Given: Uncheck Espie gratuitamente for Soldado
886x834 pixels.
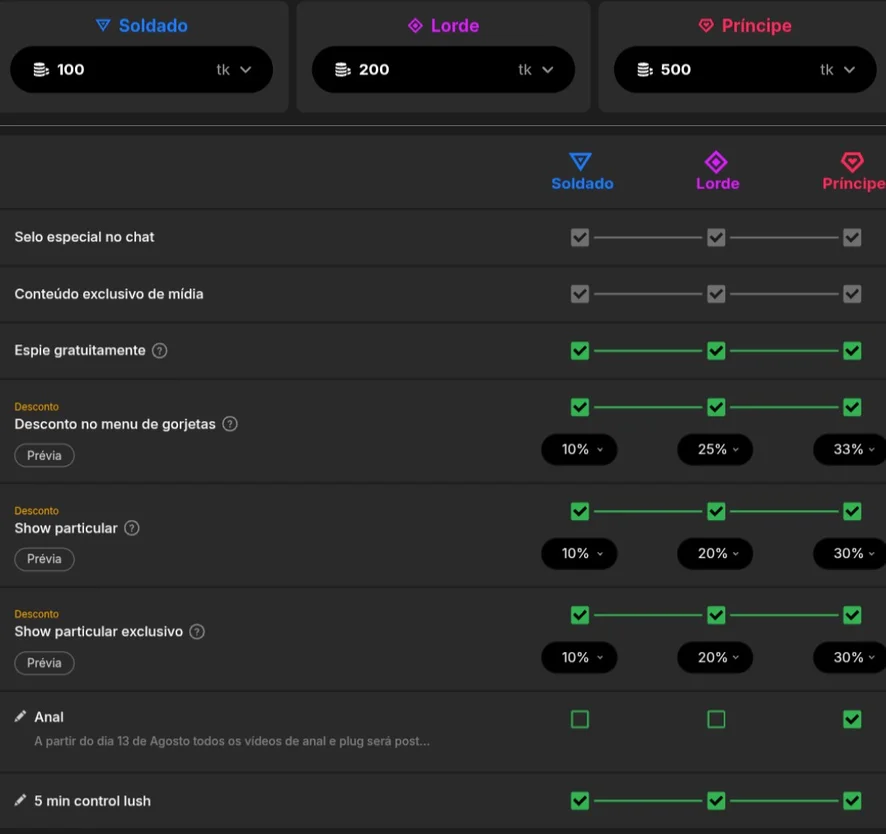Looking at the screenshot, I should click(580, 351).
